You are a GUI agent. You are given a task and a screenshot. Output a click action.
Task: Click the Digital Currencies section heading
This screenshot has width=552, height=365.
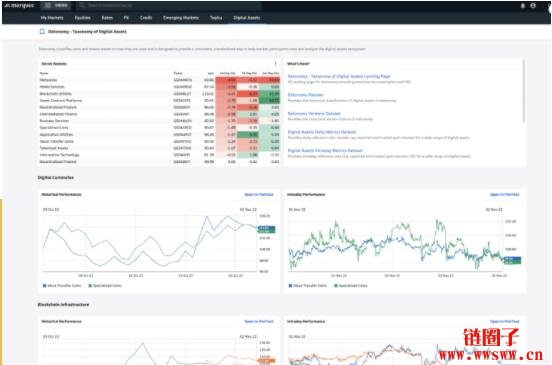click(x=56, y=177)
